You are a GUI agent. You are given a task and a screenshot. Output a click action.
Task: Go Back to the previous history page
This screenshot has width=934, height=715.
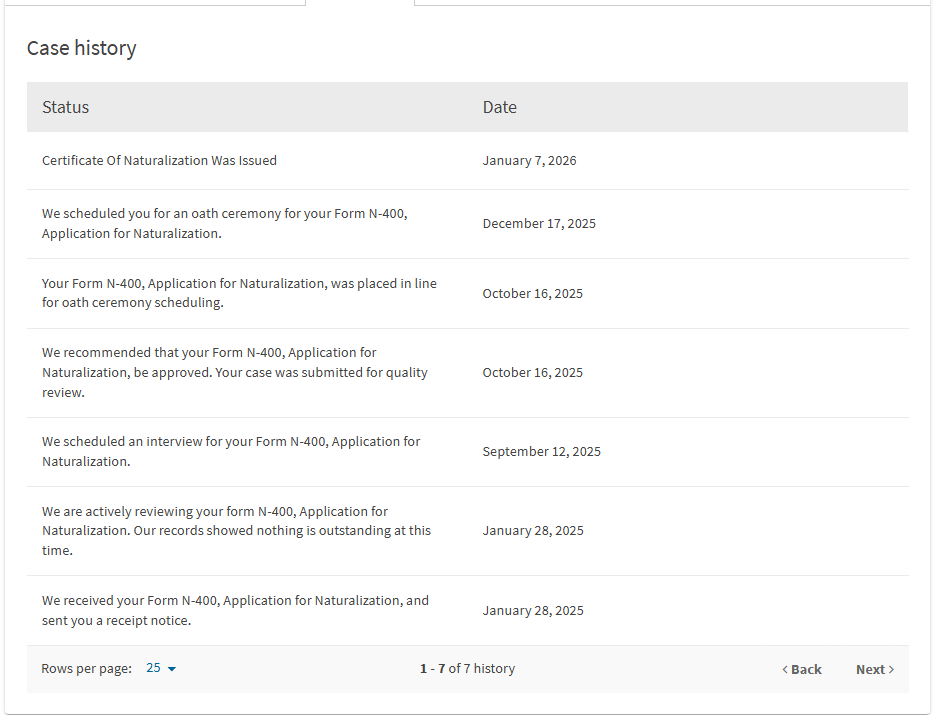pyautogui.click(x=802, y=669)
